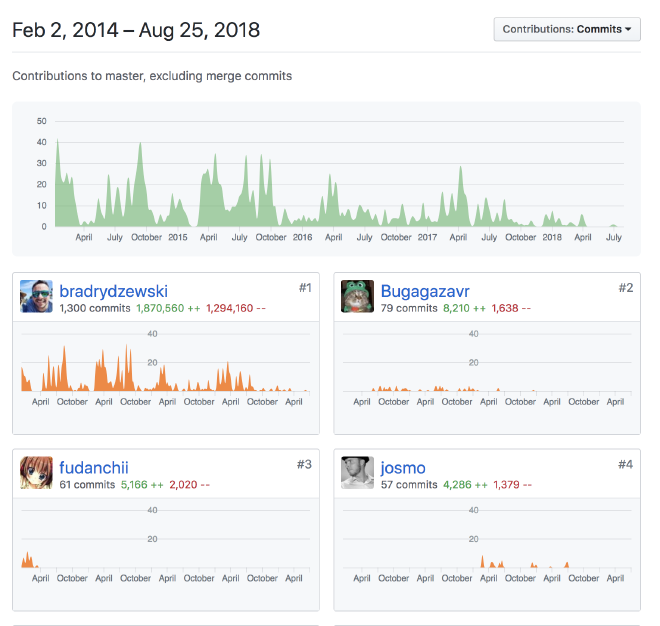View bradrydzewski's 1,300 commits
The image size is (660, 626).
click(95, 309)
